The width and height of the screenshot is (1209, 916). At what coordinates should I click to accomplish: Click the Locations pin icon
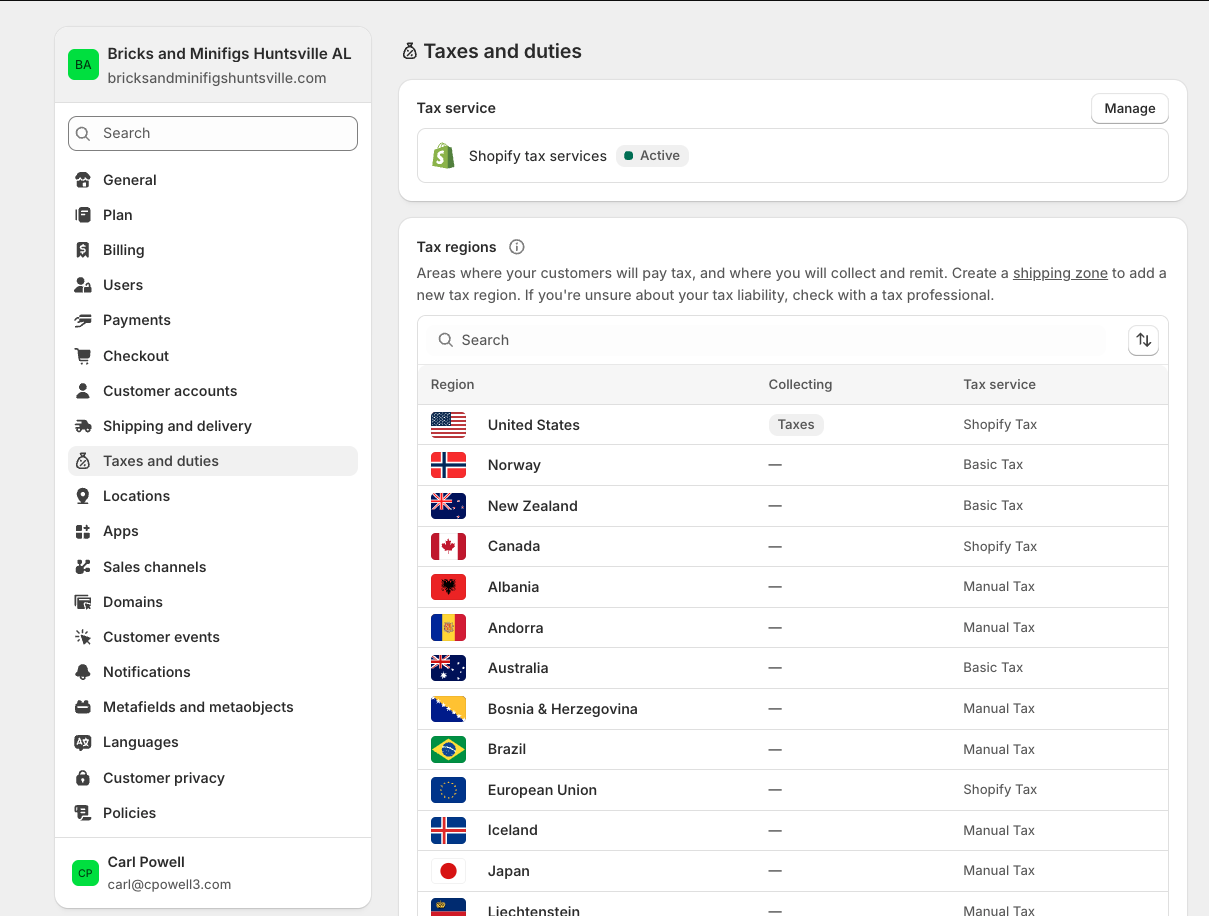click(84, 496)
